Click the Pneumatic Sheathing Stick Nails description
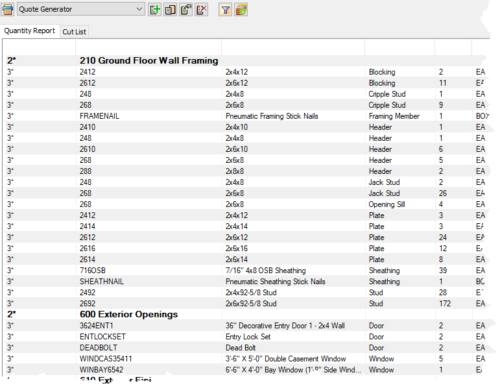500x390 pixels. click(x=275, y=281)
